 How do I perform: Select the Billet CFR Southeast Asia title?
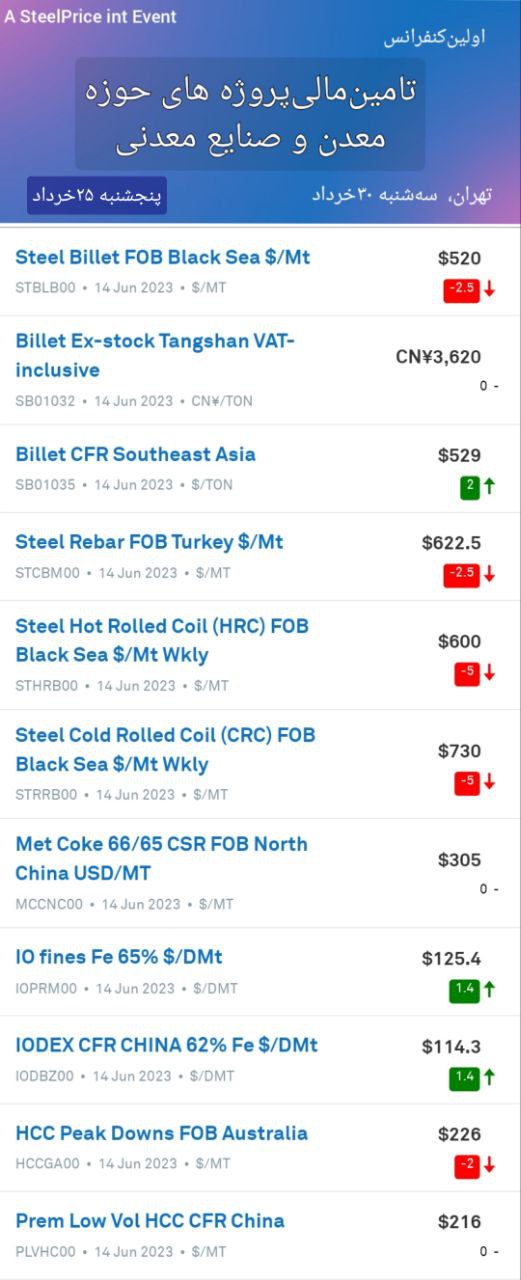[135, 454]
